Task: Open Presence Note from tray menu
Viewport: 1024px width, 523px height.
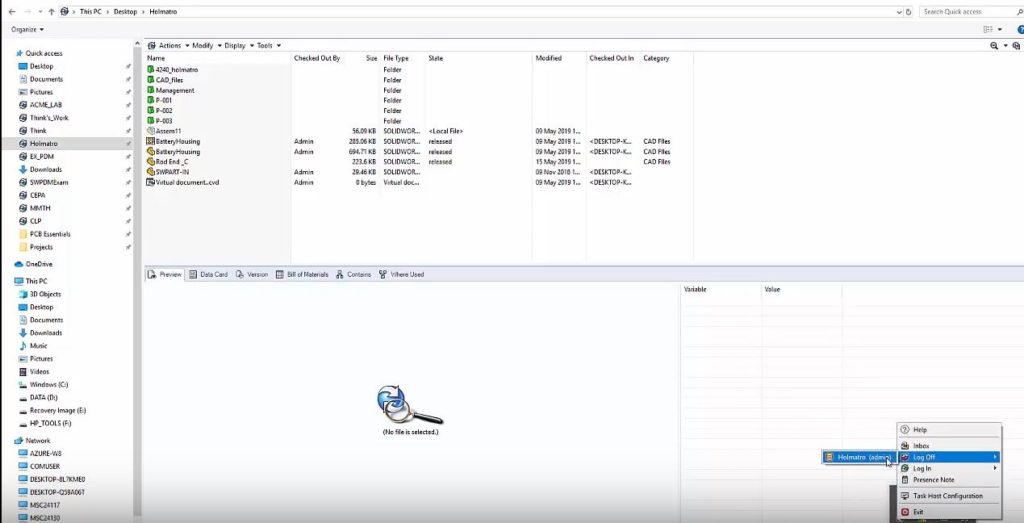Action: [949, 479]
